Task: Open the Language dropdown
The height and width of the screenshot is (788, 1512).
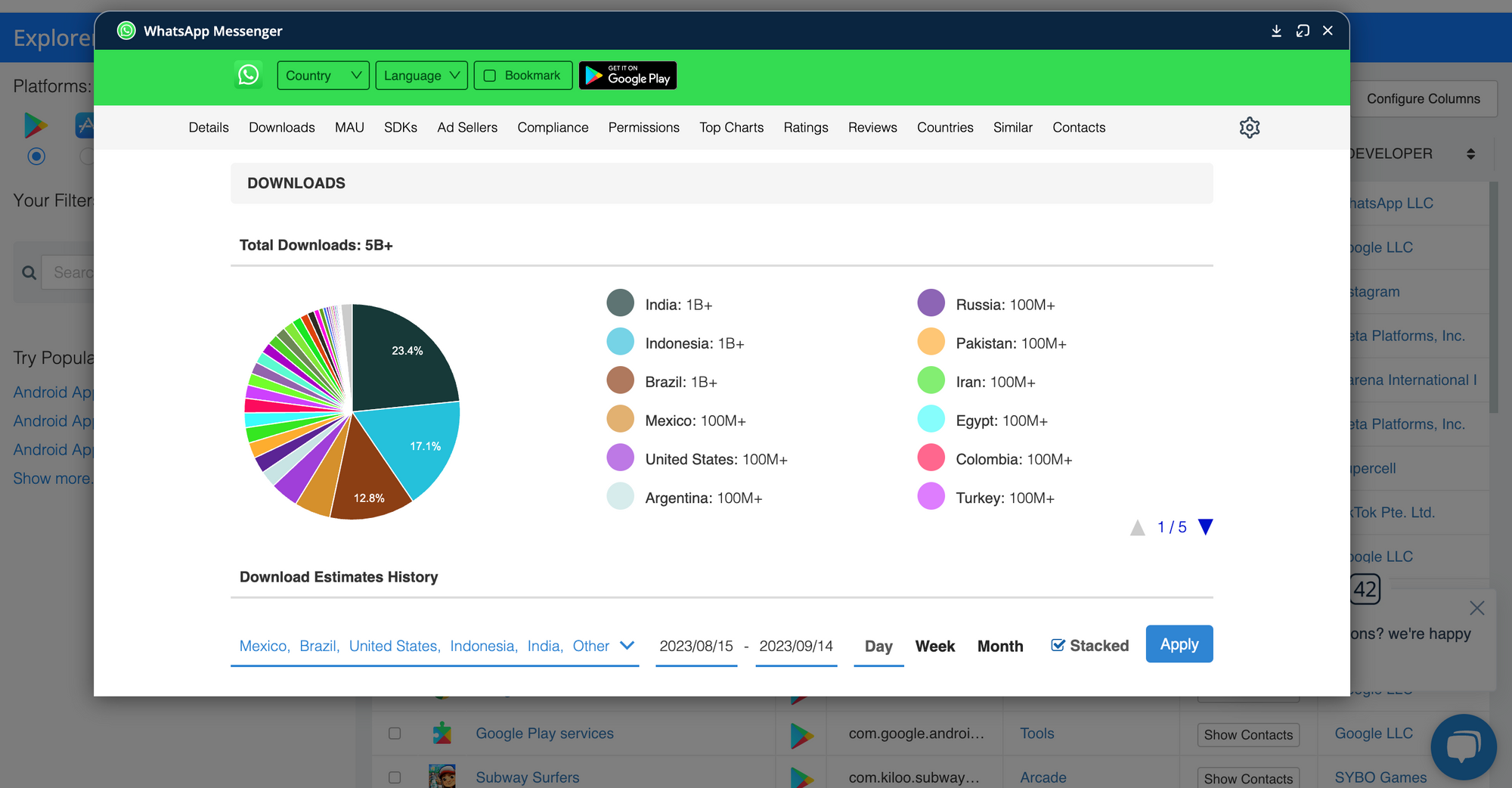Action: tap(421, 75)
